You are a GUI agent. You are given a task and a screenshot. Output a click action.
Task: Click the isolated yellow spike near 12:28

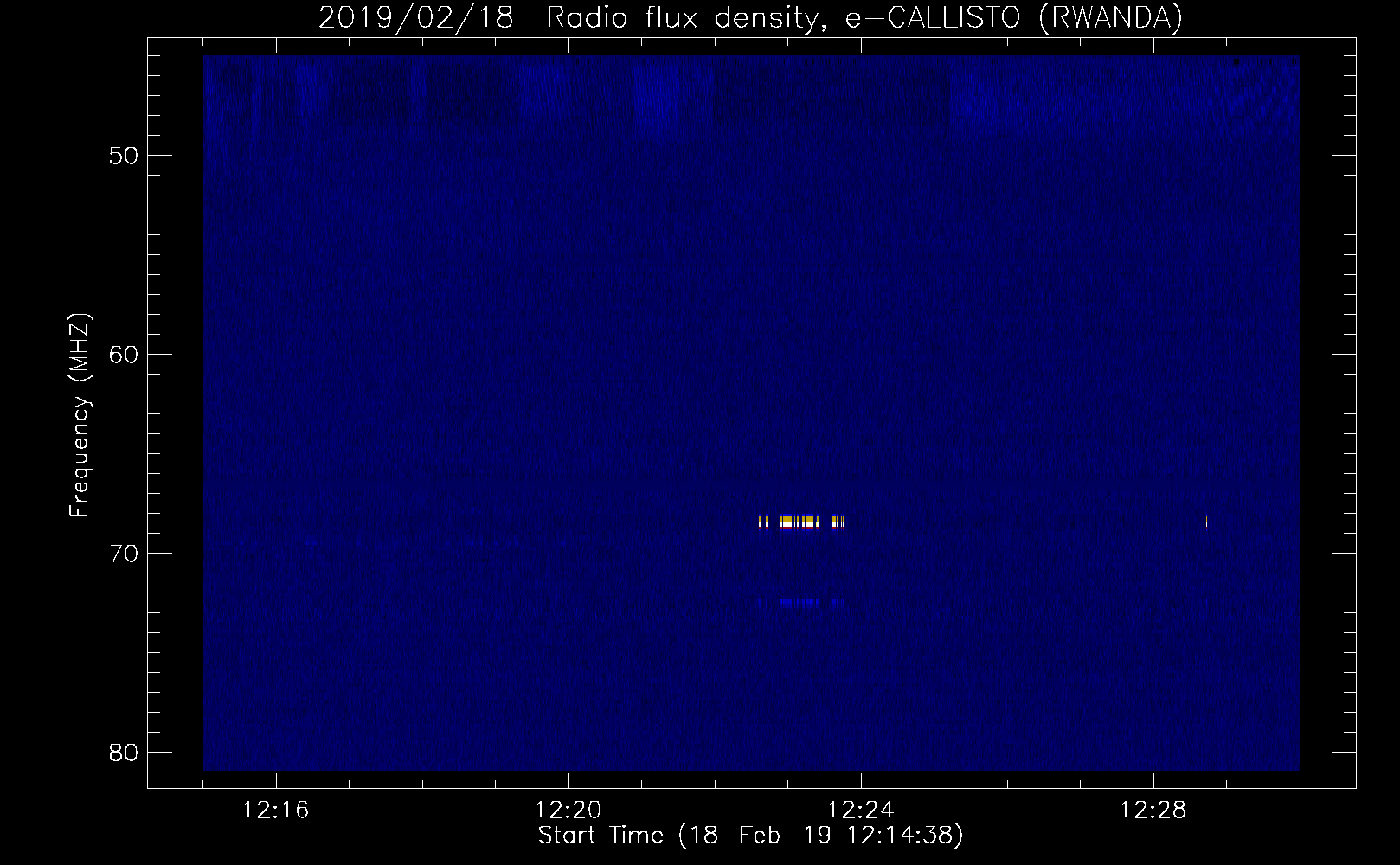click(1206, 522)
